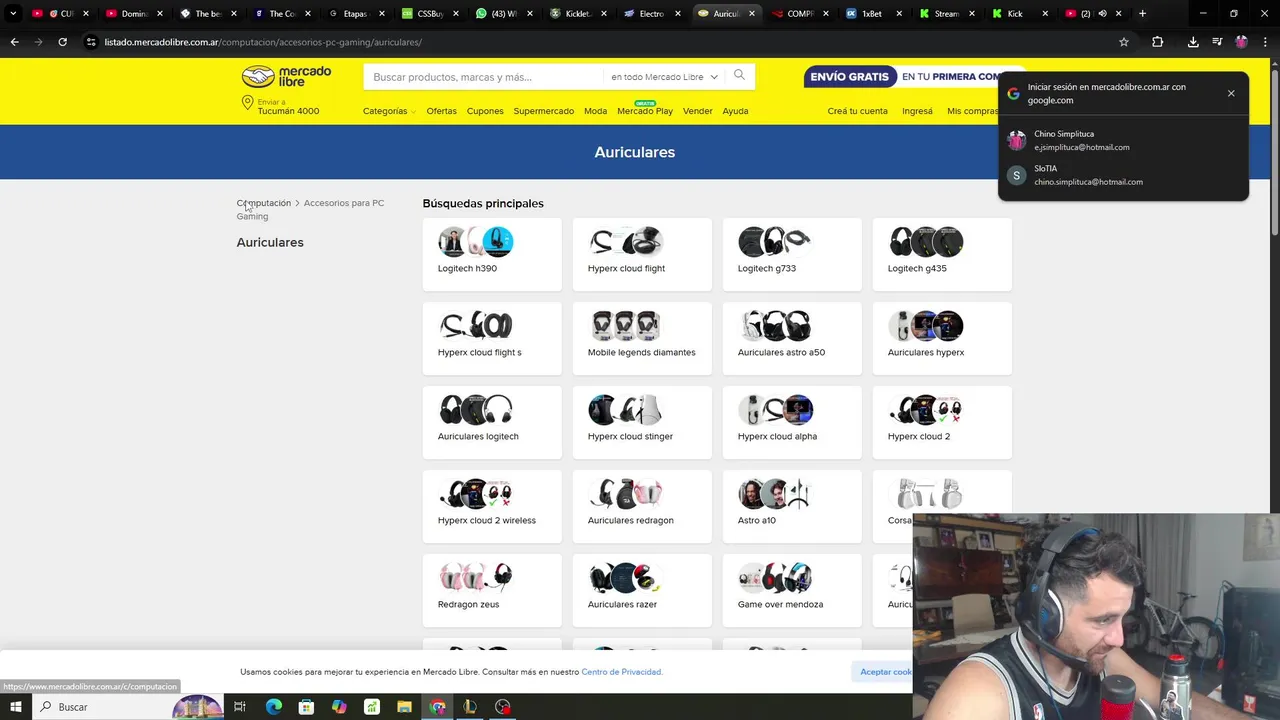
Task: Open the green chart app in taskbar
Action: [371, 707]
